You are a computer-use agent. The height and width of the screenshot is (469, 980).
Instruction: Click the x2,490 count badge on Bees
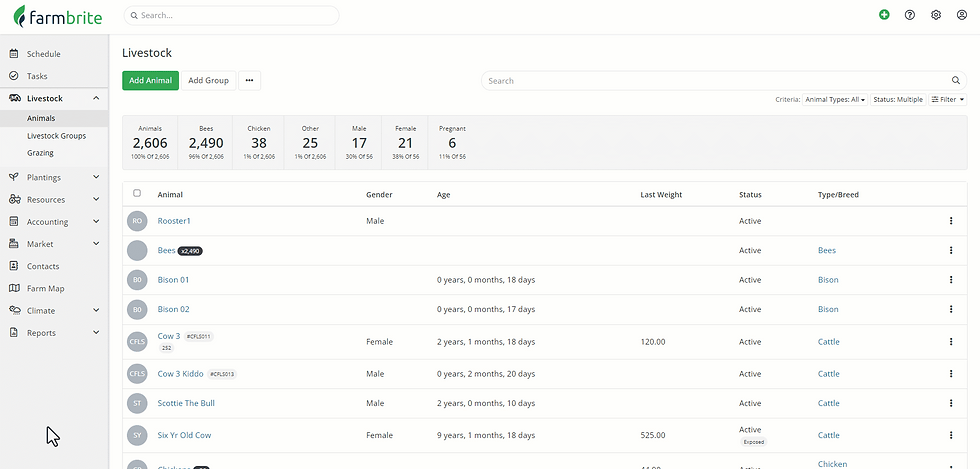[x=190, y=251]
